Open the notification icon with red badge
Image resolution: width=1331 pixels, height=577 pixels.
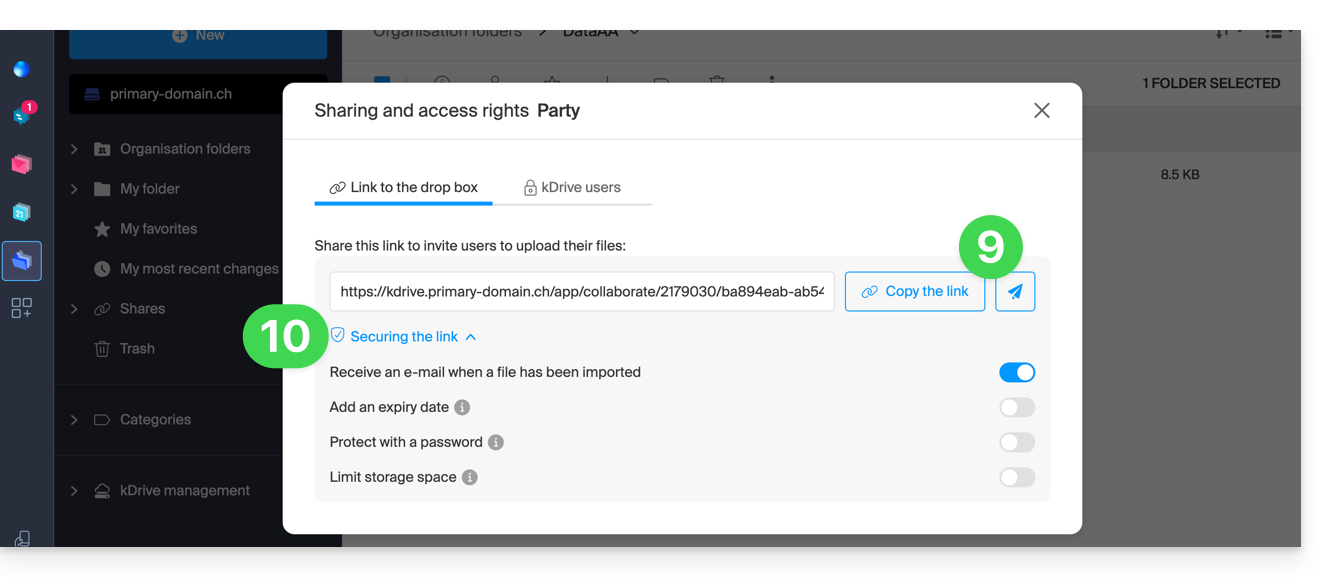tap(21, 115)
